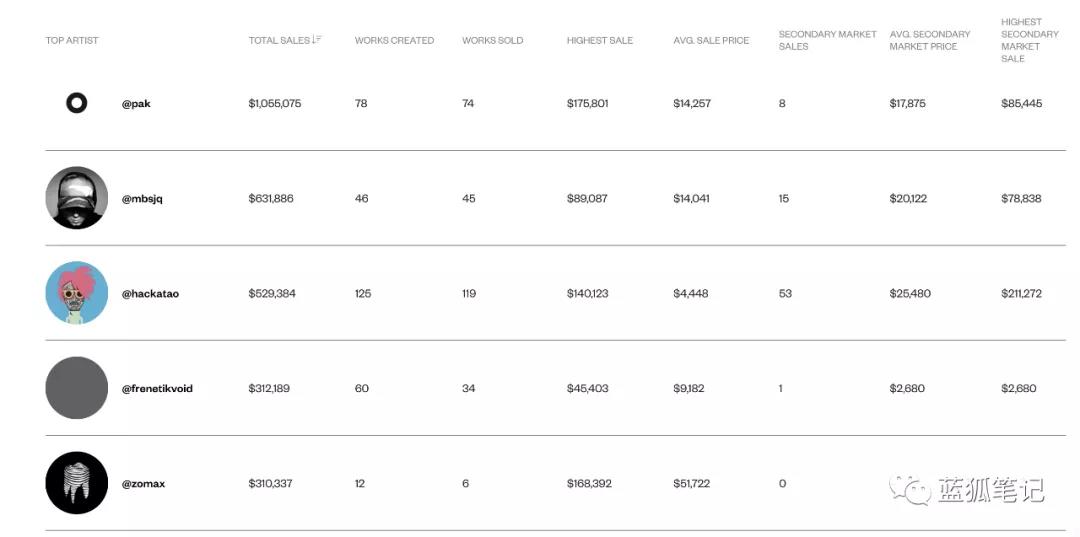The height and width of the screenshot is (537, 1080).
Task: Click Highest Secondary Market Sale header
Action: pos(1029,40)
